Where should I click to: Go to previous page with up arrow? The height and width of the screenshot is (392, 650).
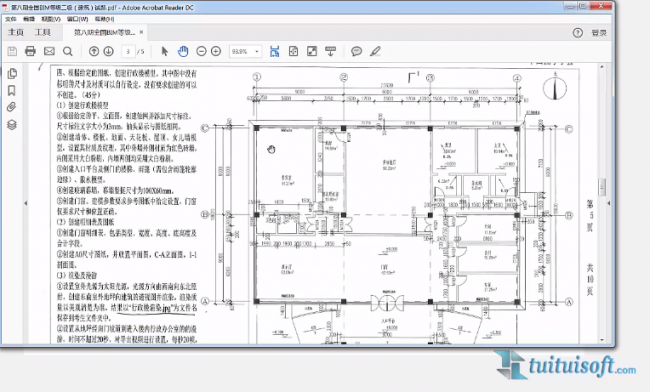pos(94,51)
